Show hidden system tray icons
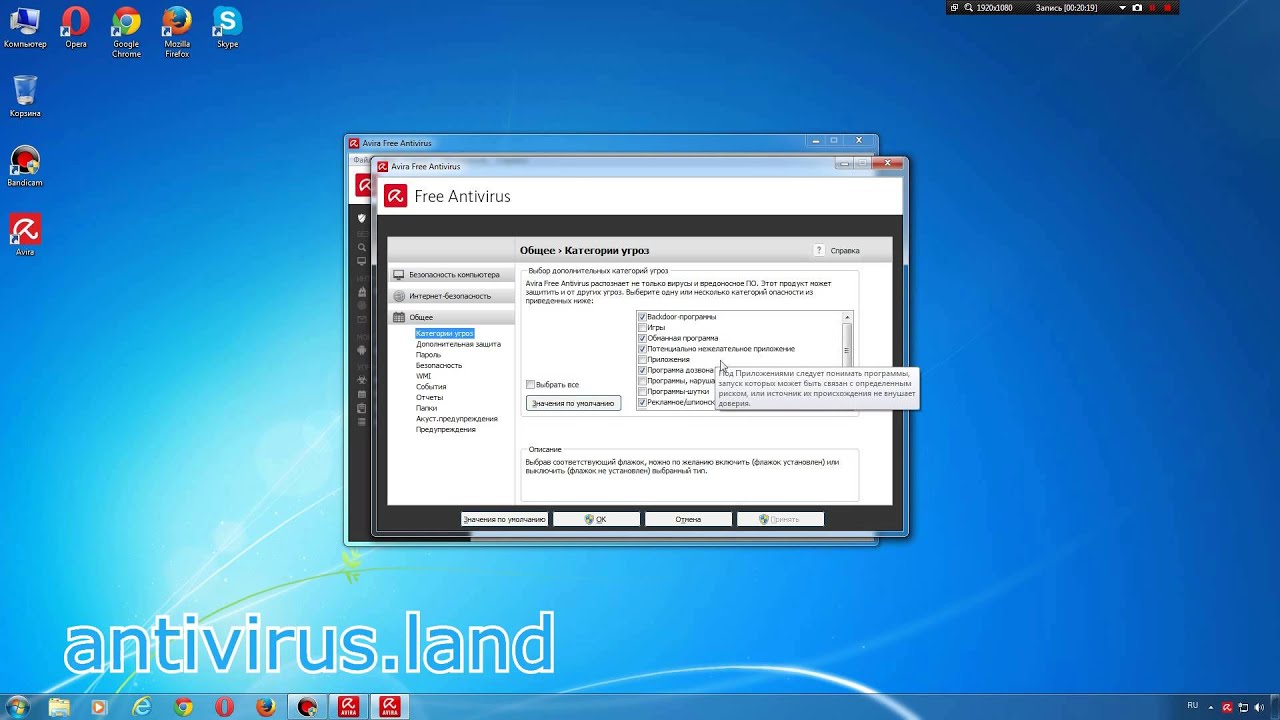Viewport: 1280px width, 720px height. click(x=1213, y=707)
